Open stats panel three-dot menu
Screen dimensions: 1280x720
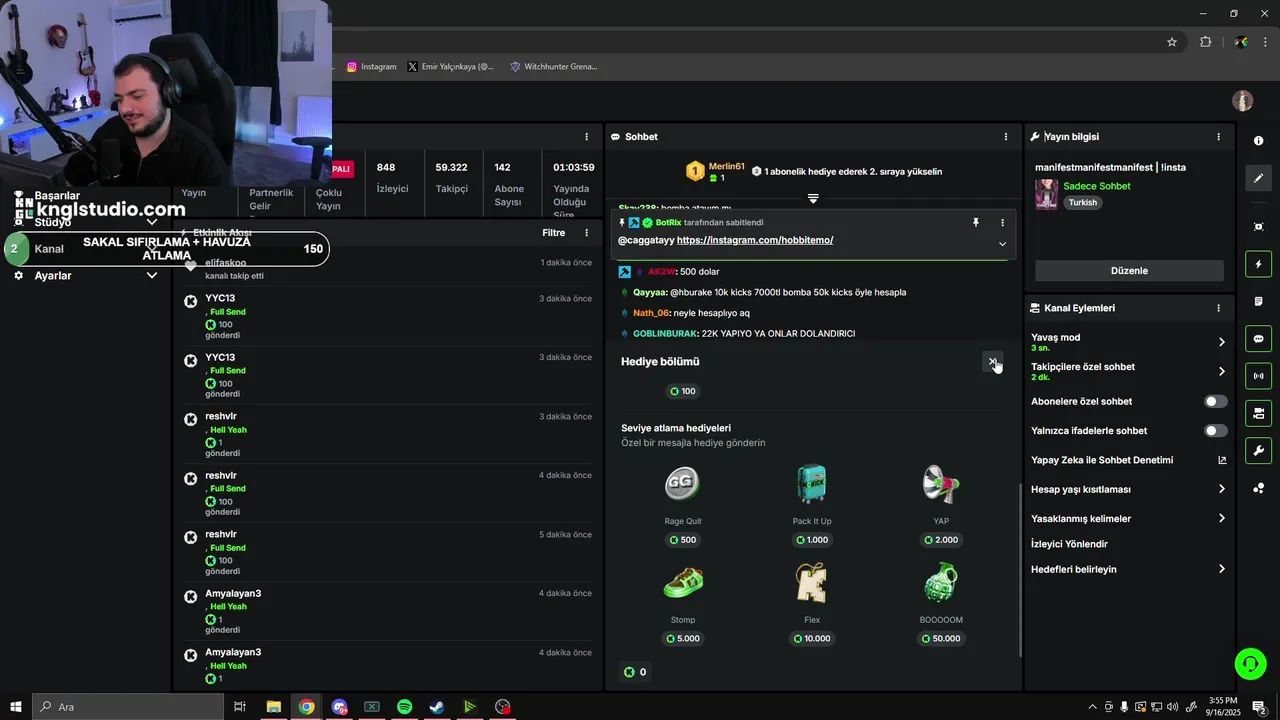(x=586, y=137)
